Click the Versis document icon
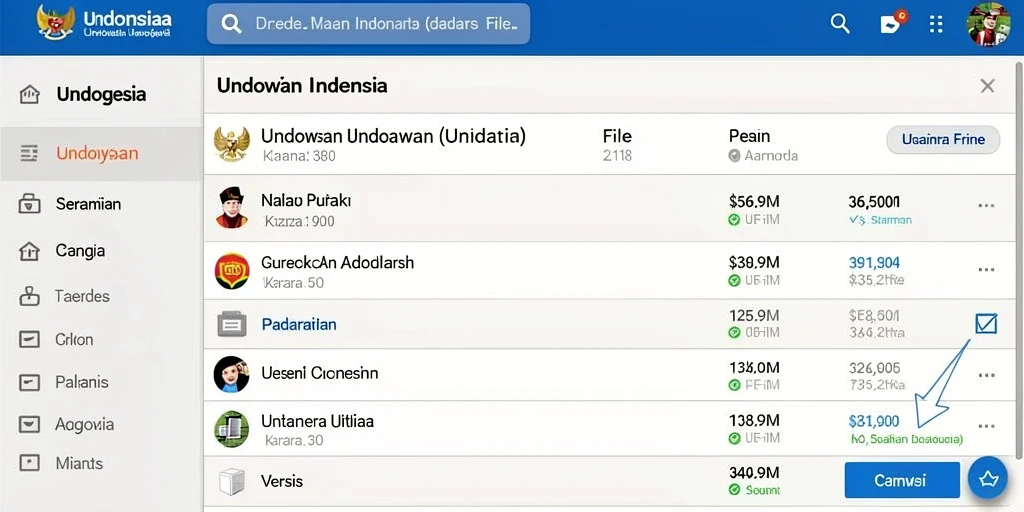Viewport: 1024px width, 512px height. click(x=231, y=482)
